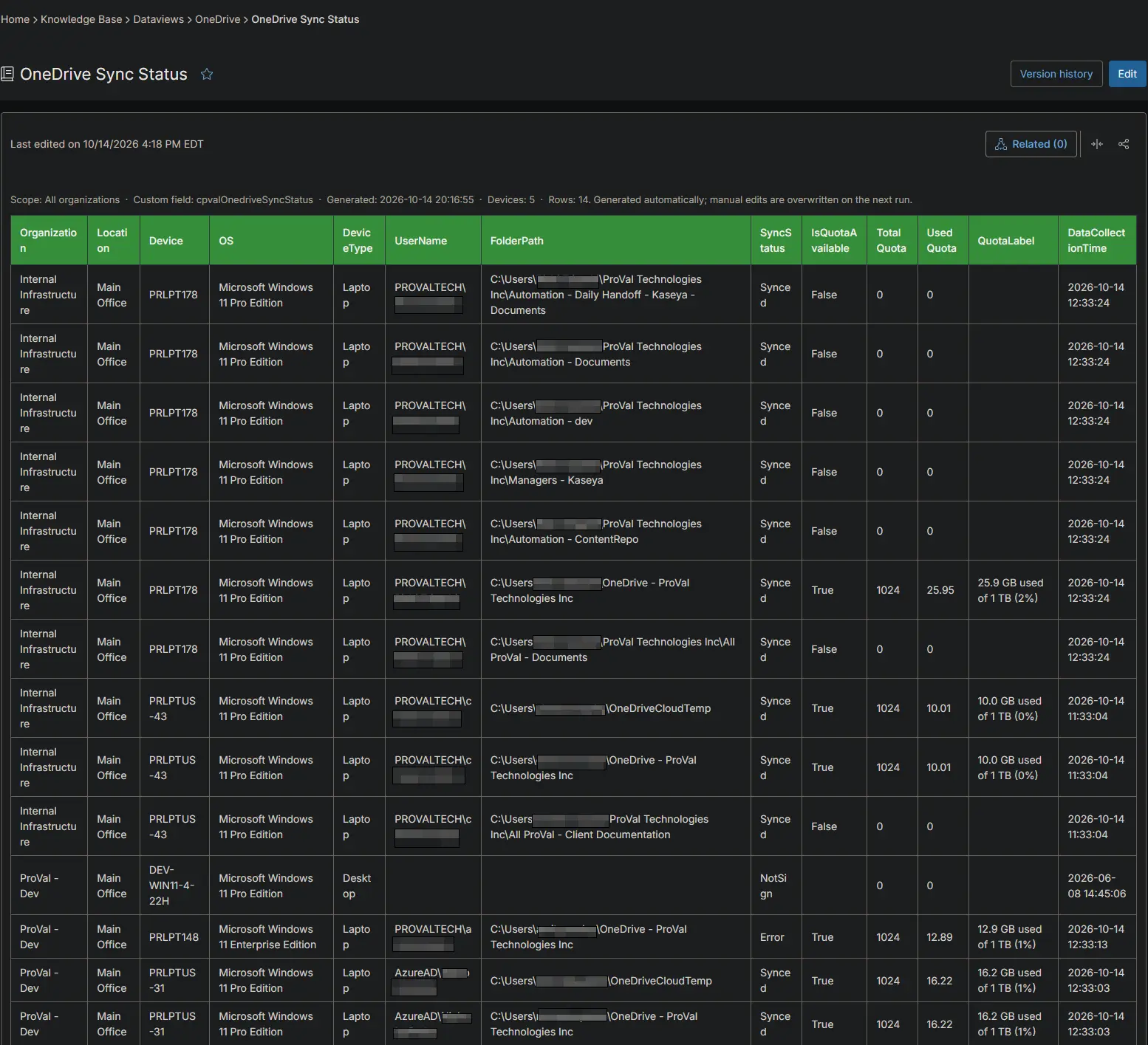Screen dimensions: 1148x1045
Task: Click the DataCollectionTime column header
Action: tap(1097, 240)
